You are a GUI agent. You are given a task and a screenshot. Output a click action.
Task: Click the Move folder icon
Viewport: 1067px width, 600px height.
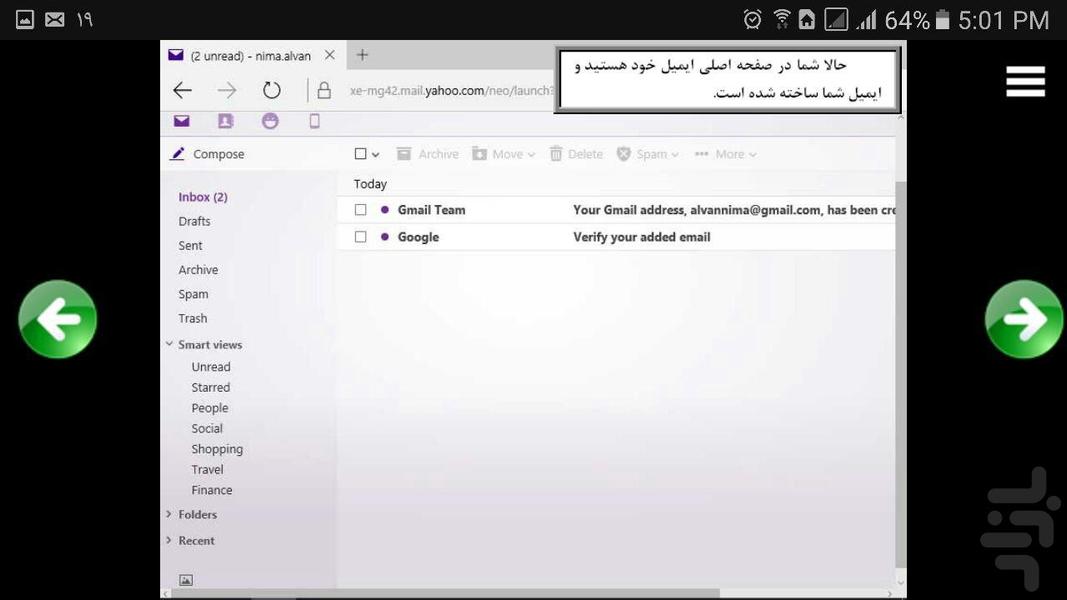pos(480,154)
